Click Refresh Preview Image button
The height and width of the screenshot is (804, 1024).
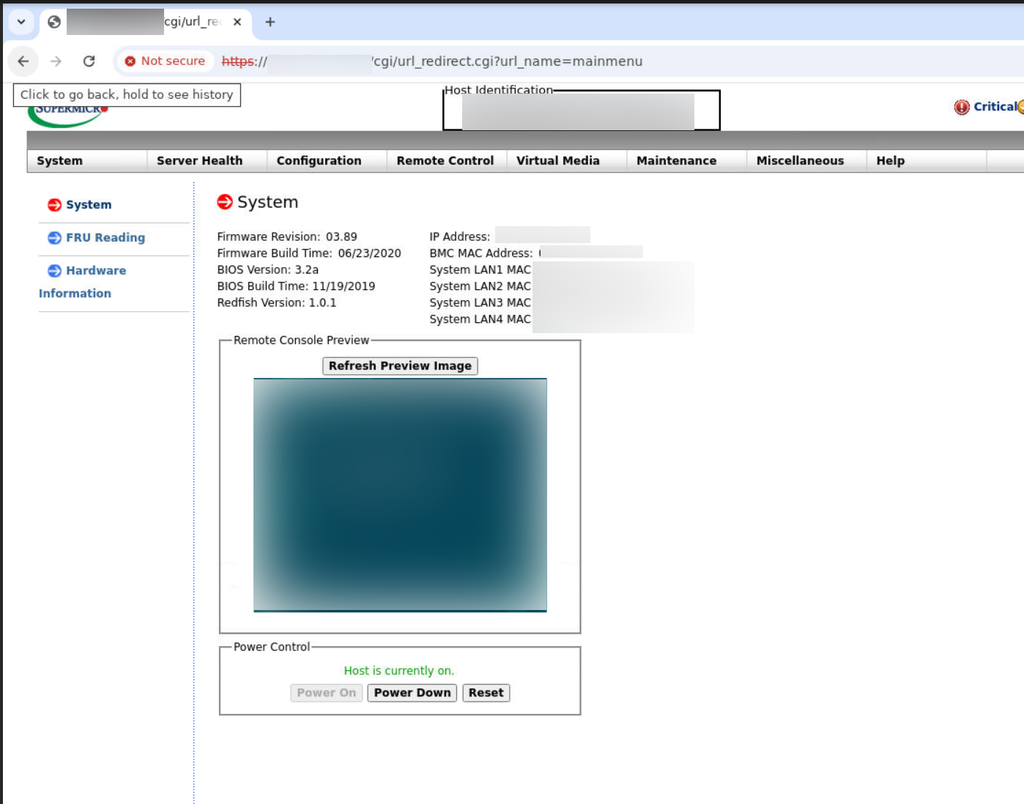[x=400, y=366]
